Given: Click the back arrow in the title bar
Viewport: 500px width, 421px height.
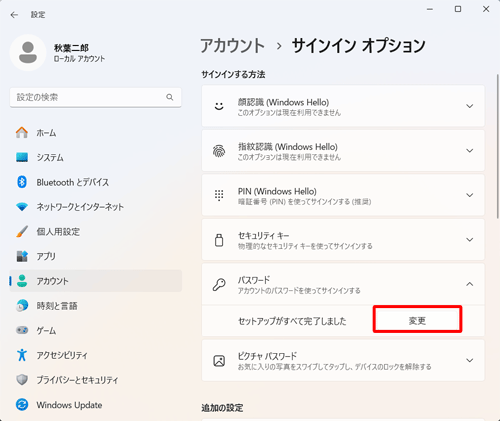Looking at the screenshot, I should point(14,15).
